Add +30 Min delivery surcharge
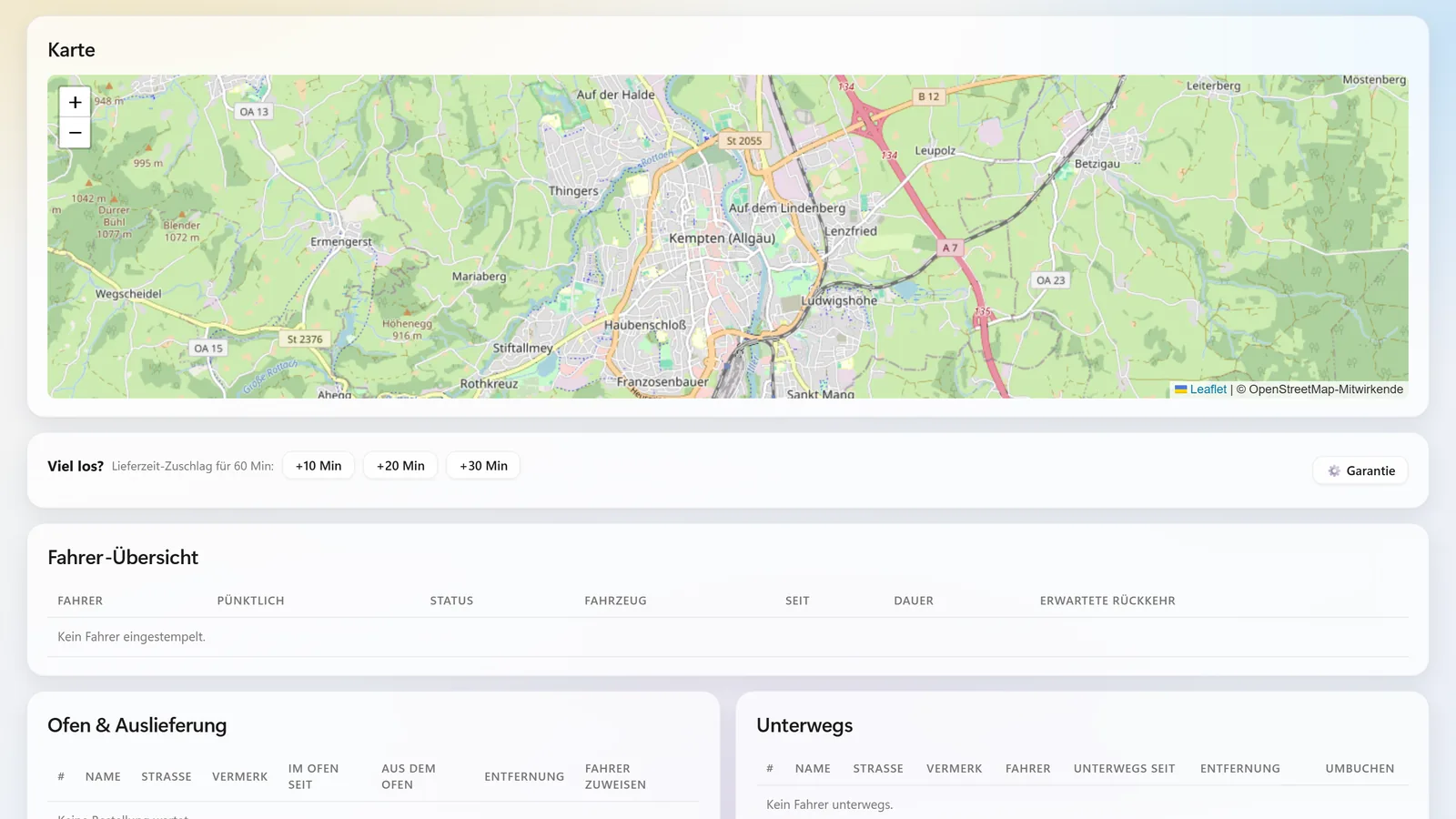The height and width of the screenshot is (819, 1456). (483, 466)
